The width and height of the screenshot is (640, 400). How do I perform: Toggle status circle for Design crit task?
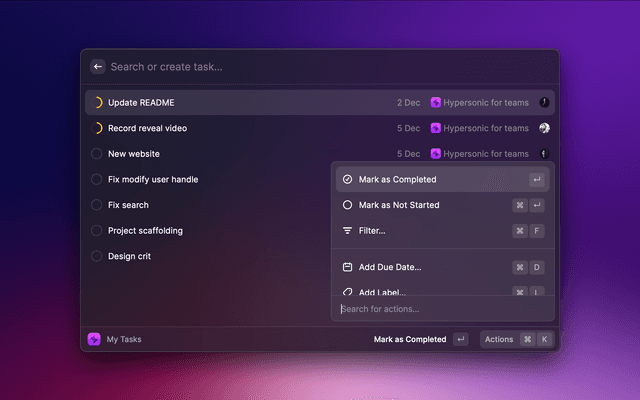point(97,256)
